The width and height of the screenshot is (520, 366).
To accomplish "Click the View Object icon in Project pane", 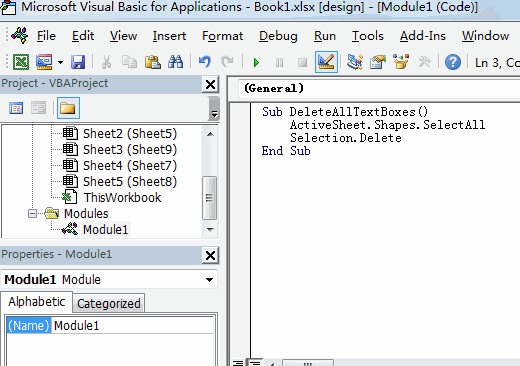I will click(38, 108).
